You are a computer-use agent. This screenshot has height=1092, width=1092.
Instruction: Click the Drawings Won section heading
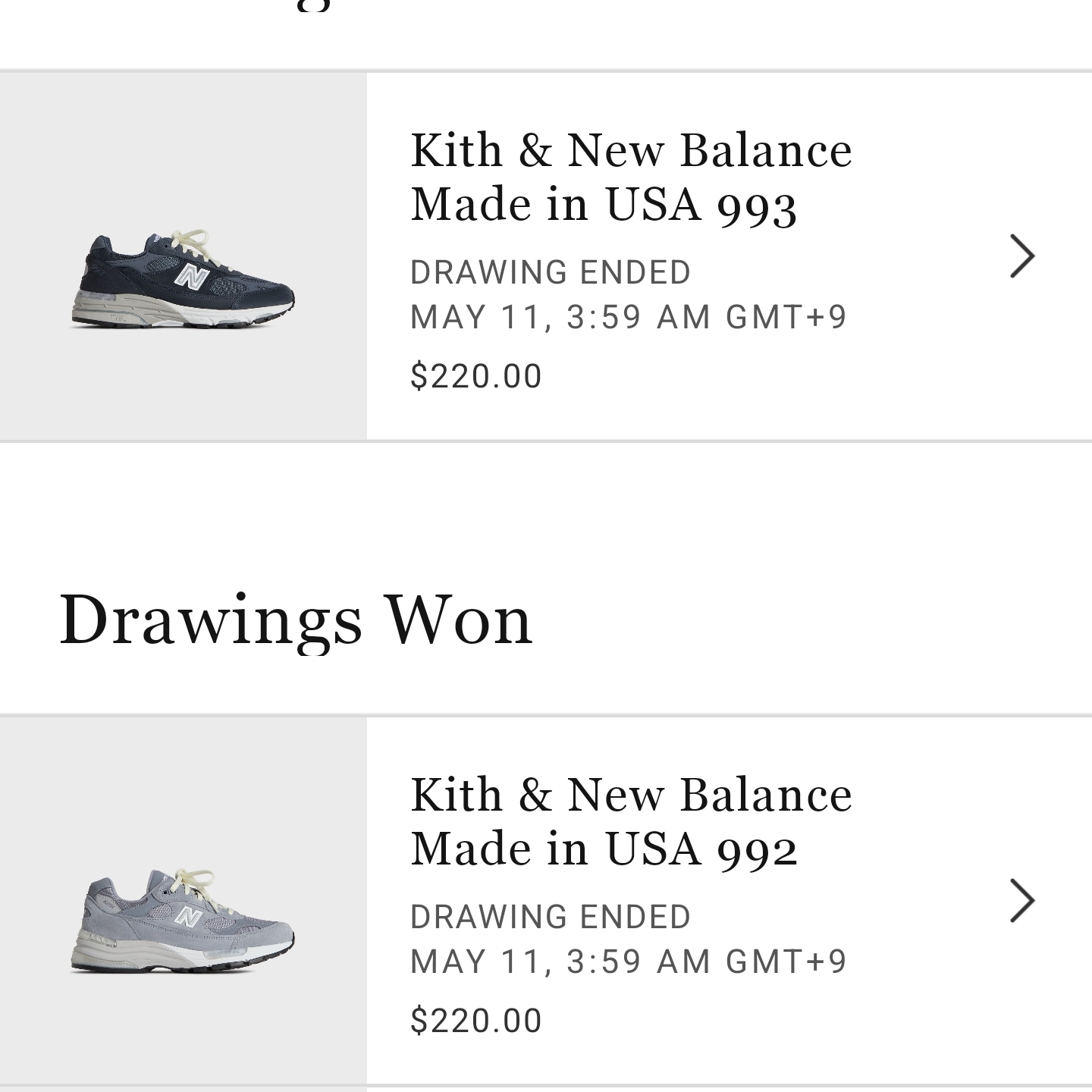tap(296, 620)
